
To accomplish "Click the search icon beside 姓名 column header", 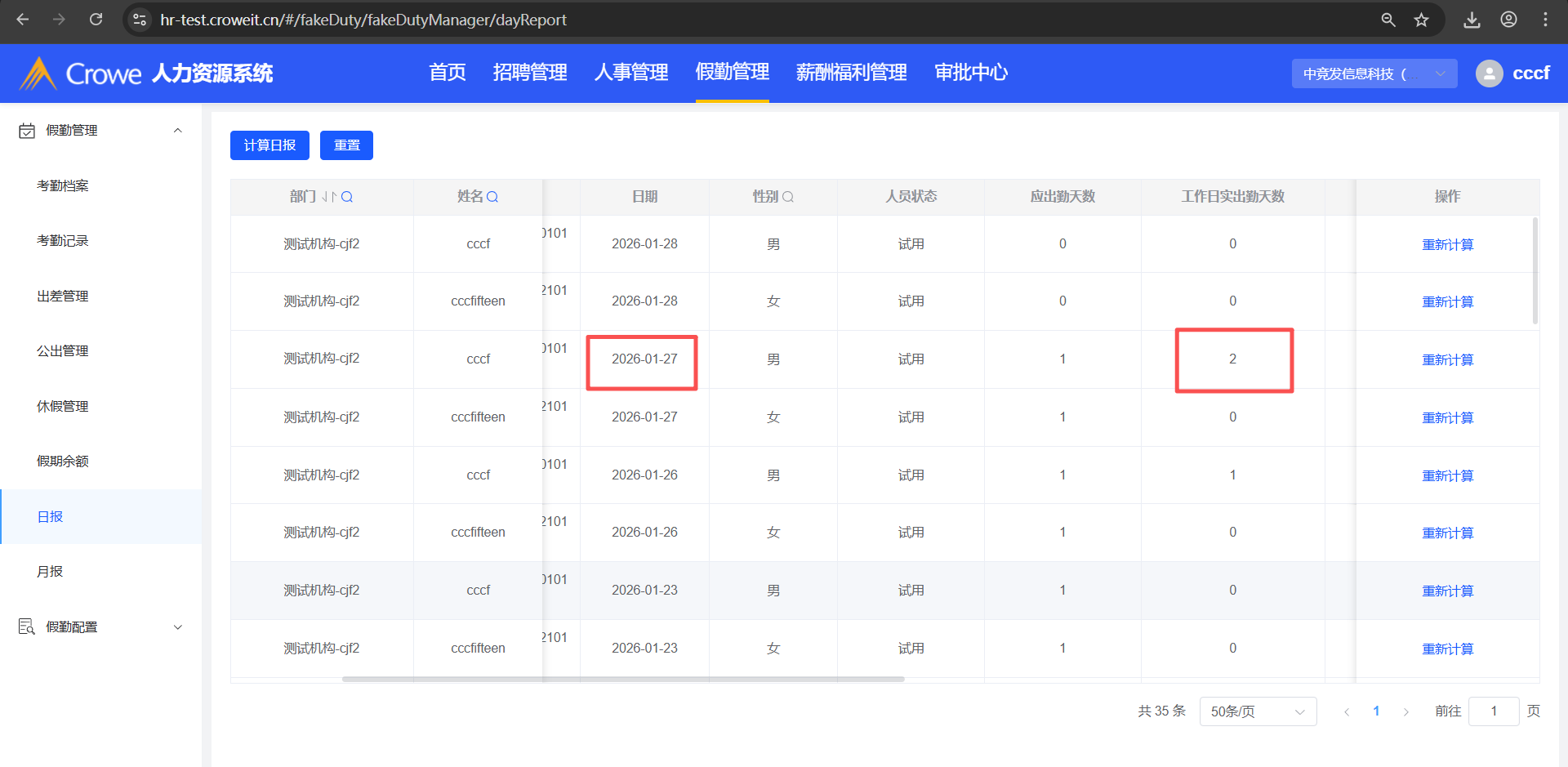I will pos(492,197).
